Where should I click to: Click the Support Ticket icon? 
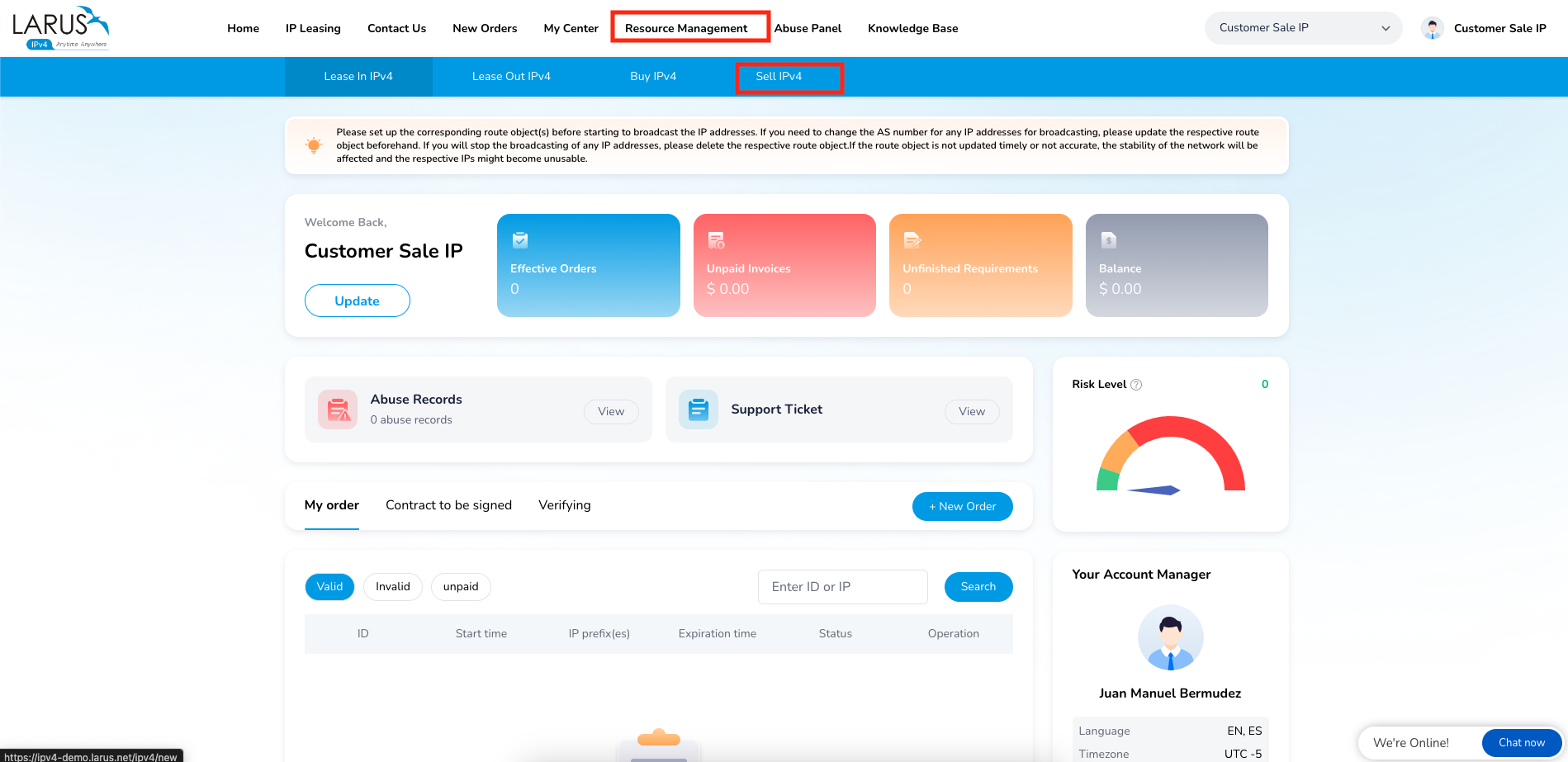(699, 409)
